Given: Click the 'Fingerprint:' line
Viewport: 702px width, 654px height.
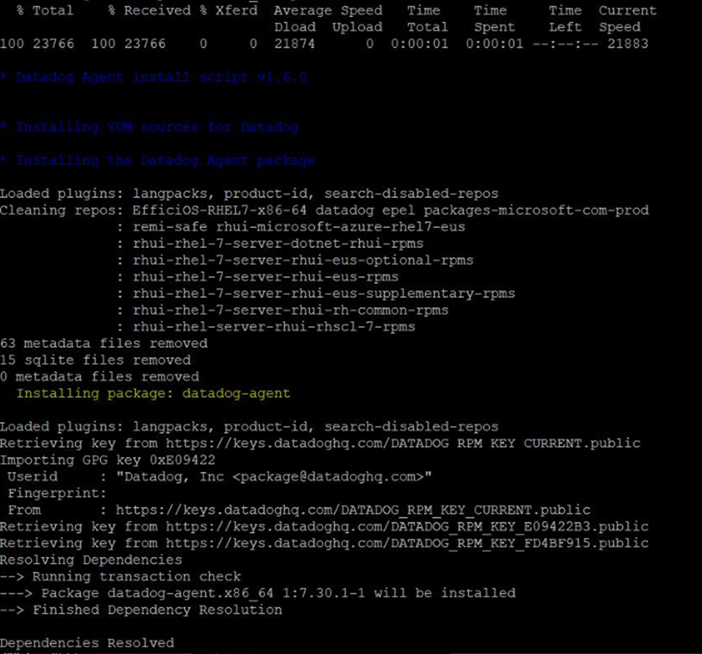Looking at the screenshot, I should (57, 493).
